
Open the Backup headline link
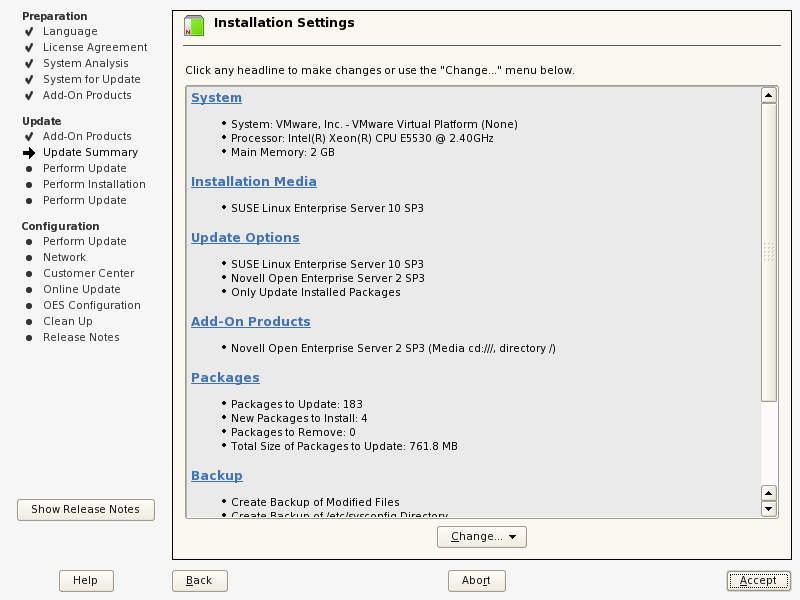(x=217, y=476)
